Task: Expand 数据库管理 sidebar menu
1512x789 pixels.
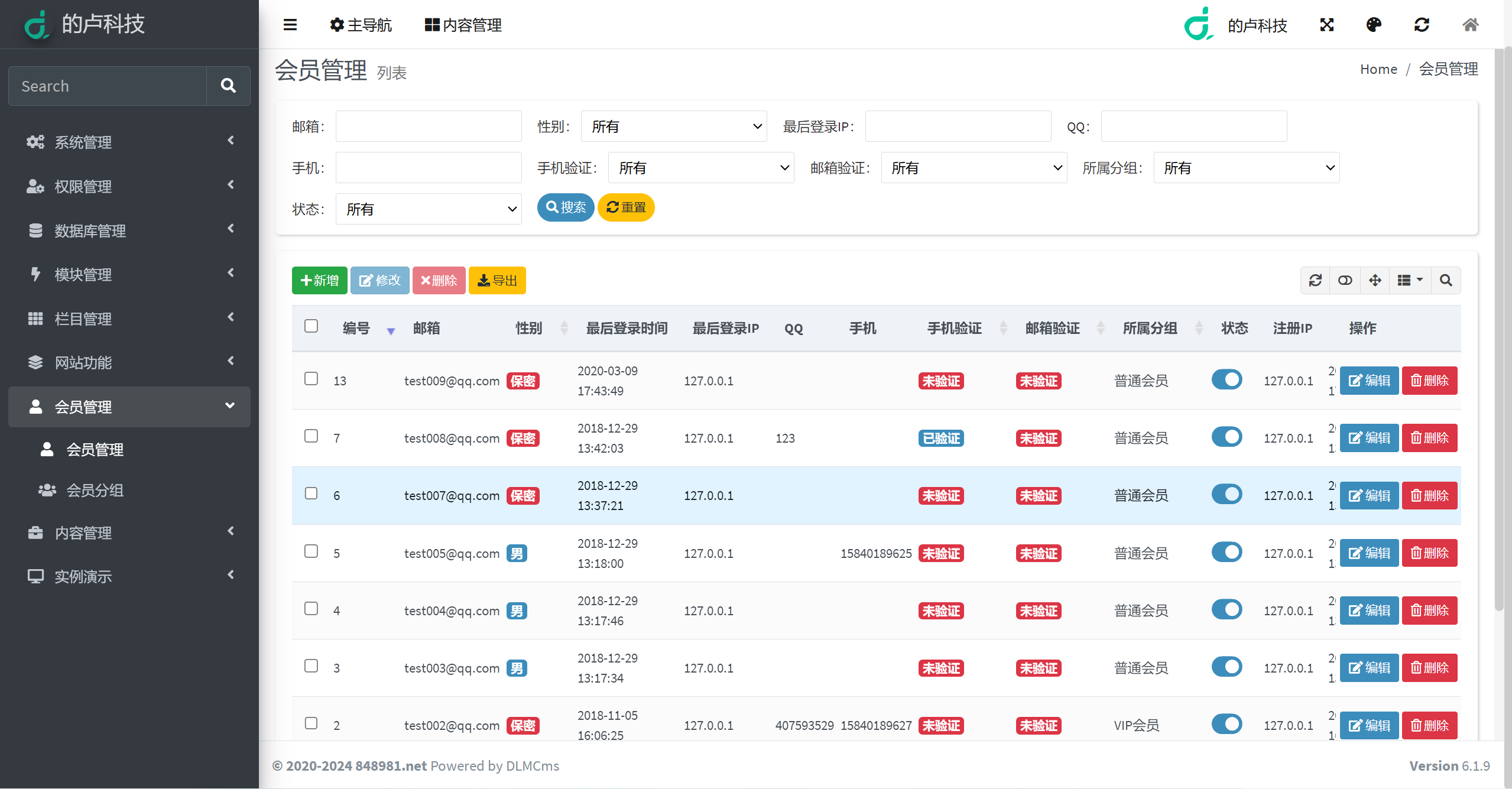Action: pyautogui.click(x=129, y=230)
